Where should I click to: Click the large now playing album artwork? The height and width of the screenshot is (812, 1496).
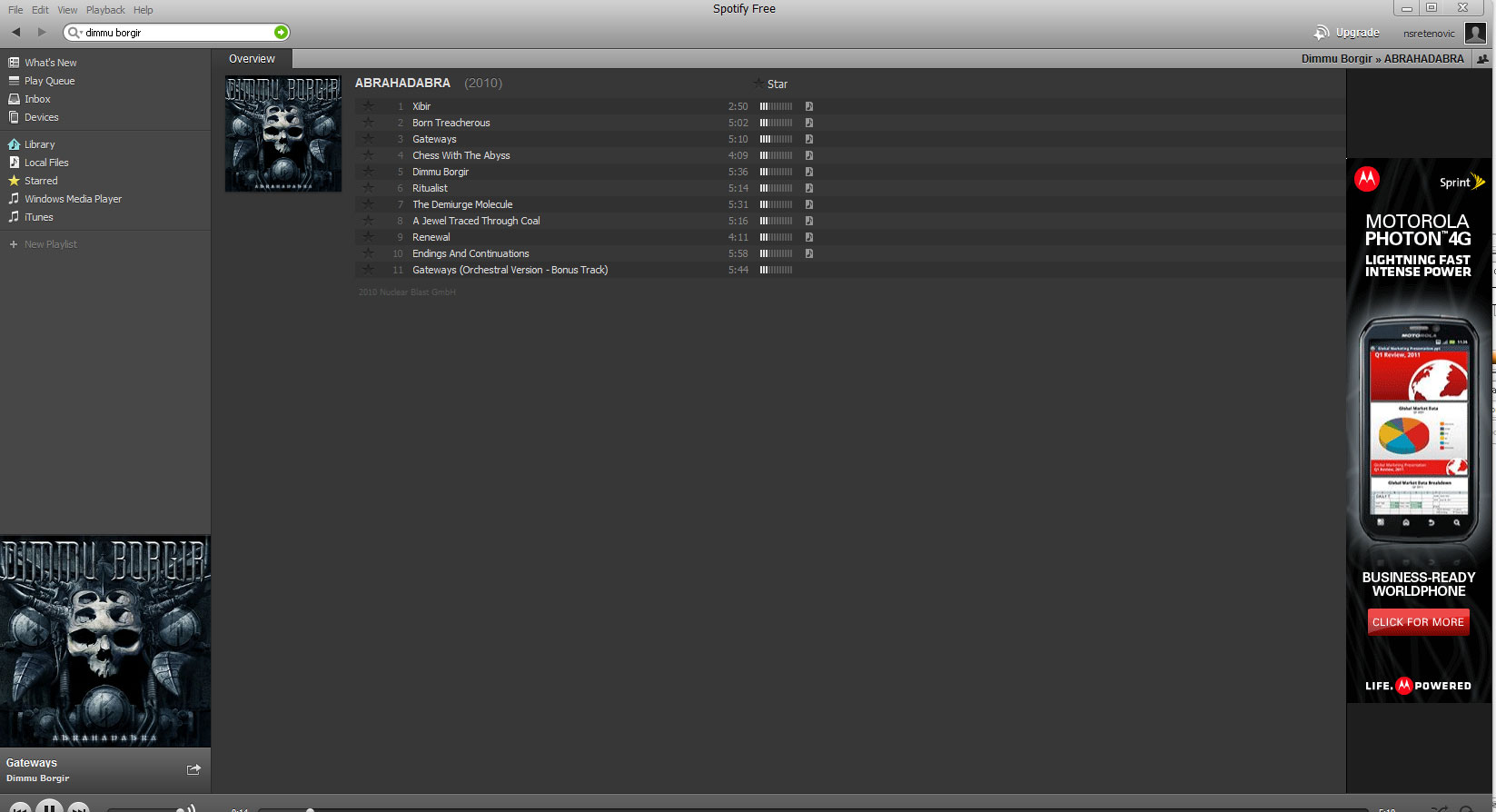click(x=105, y=641)
